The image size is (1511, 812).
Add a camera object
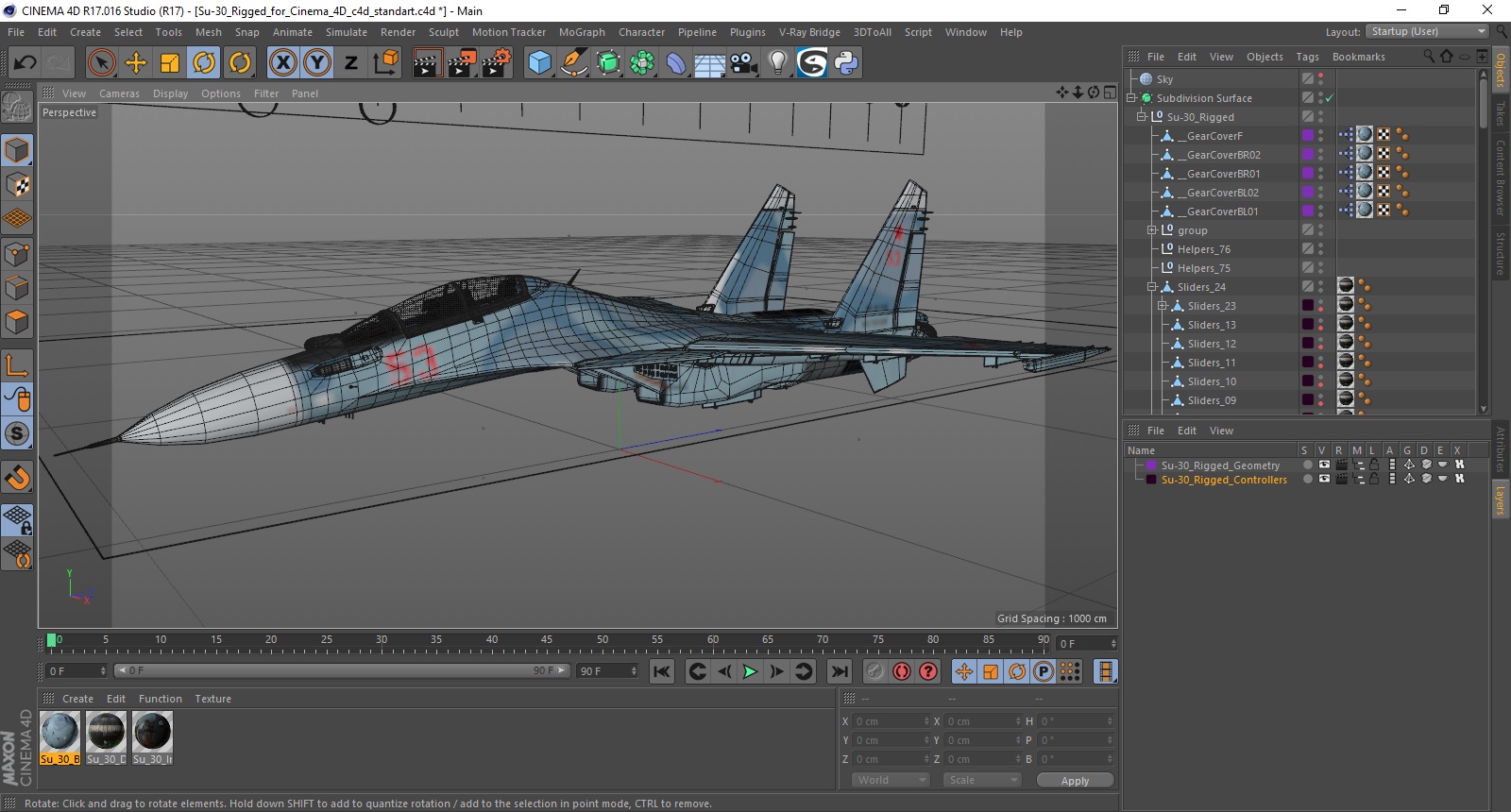click(744, 63)
